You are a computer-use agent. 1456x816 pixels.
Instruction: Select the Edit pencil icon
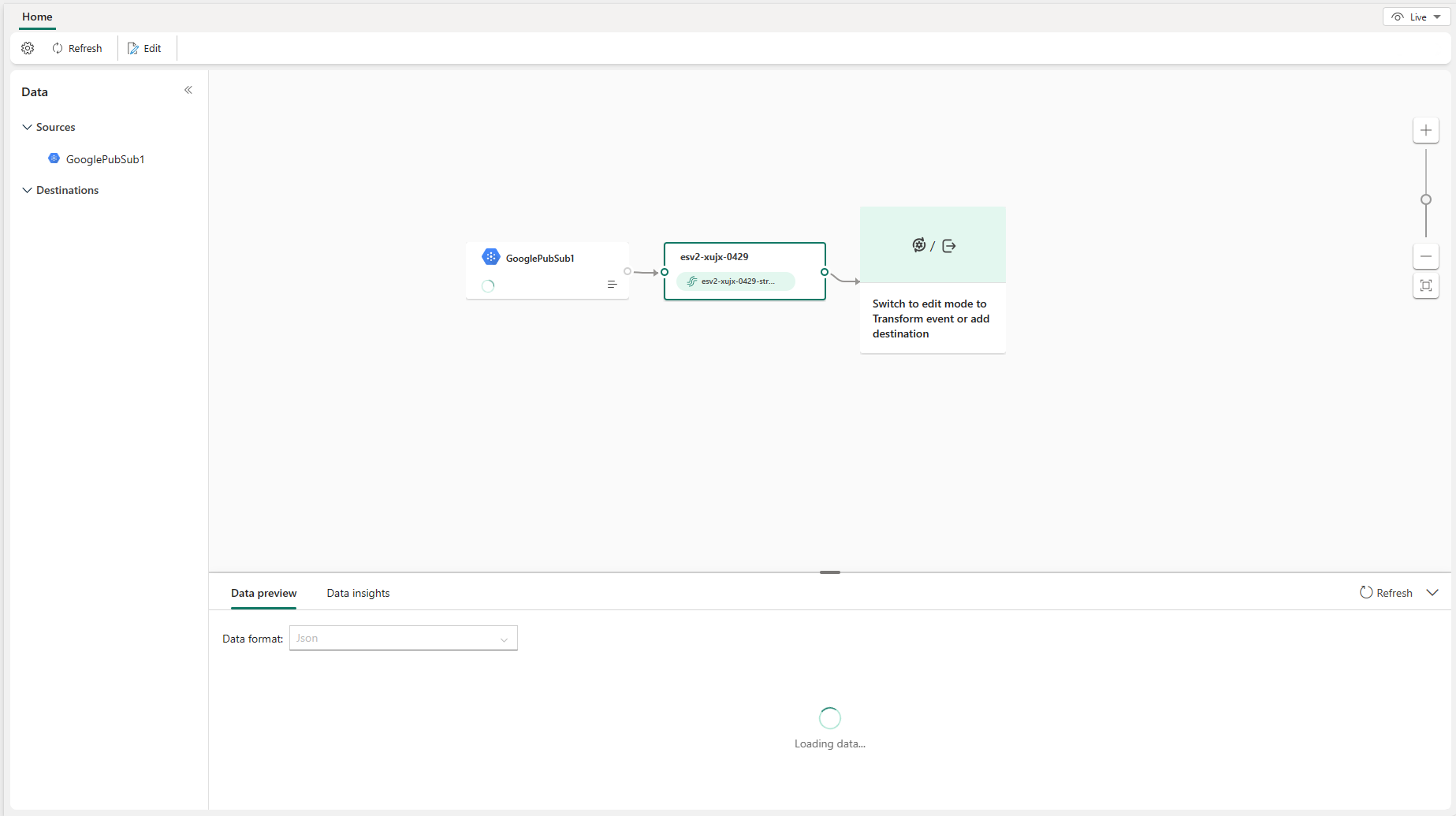pyautogui.click(x=134, y=48)
